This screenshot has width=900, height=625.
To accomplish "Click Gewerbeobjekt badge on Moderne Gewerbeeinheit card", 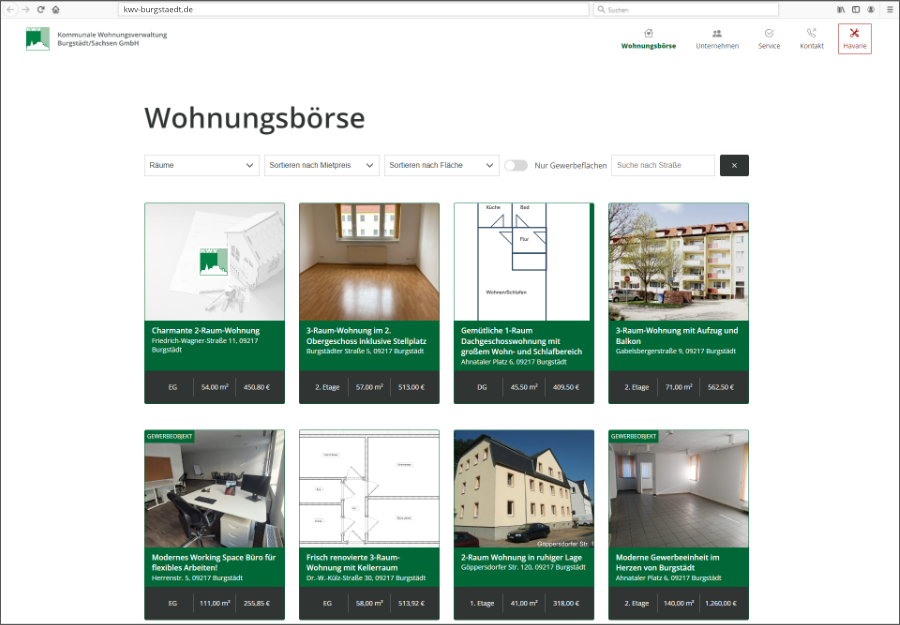I will point(633,436).
